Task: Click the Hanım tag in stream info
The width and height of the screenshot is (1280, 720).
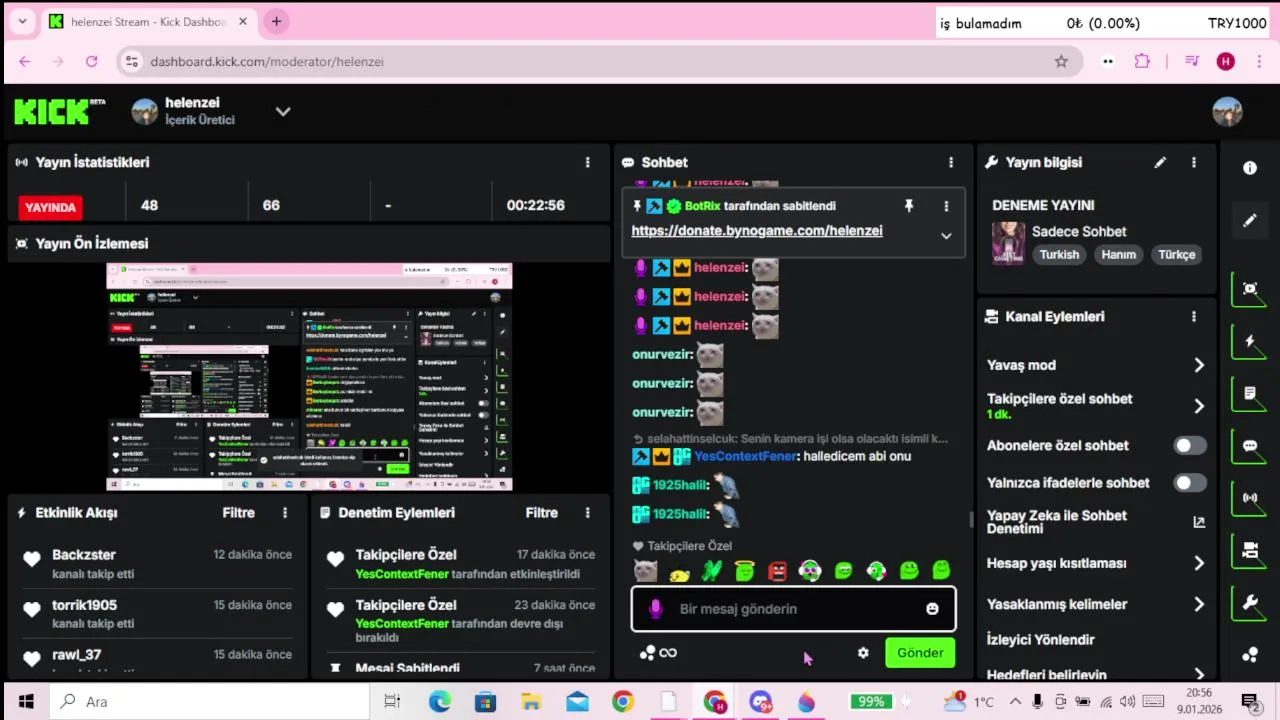Action: (x=1118, y=254)
